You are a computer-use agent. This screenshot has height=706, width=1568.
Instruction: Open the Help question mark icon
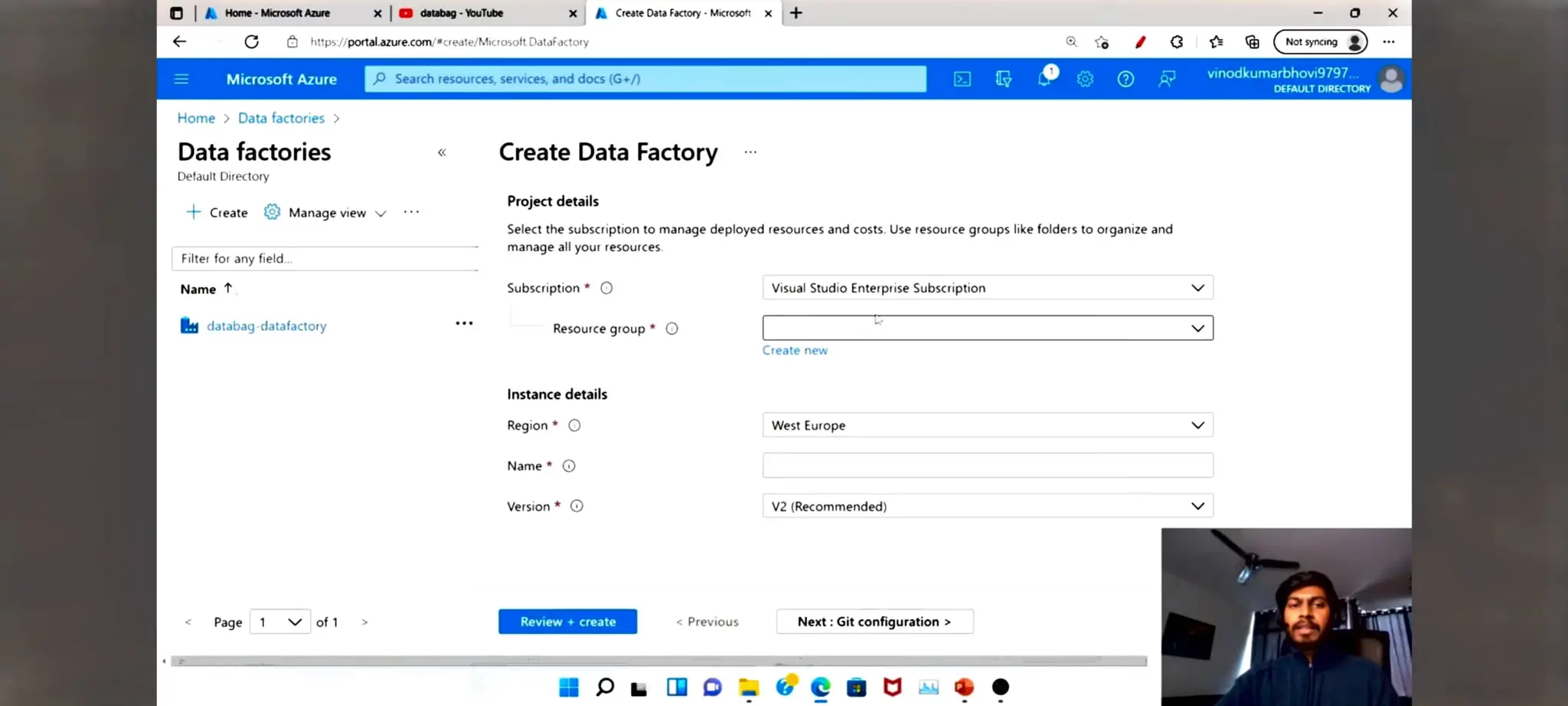point(1125,79)
